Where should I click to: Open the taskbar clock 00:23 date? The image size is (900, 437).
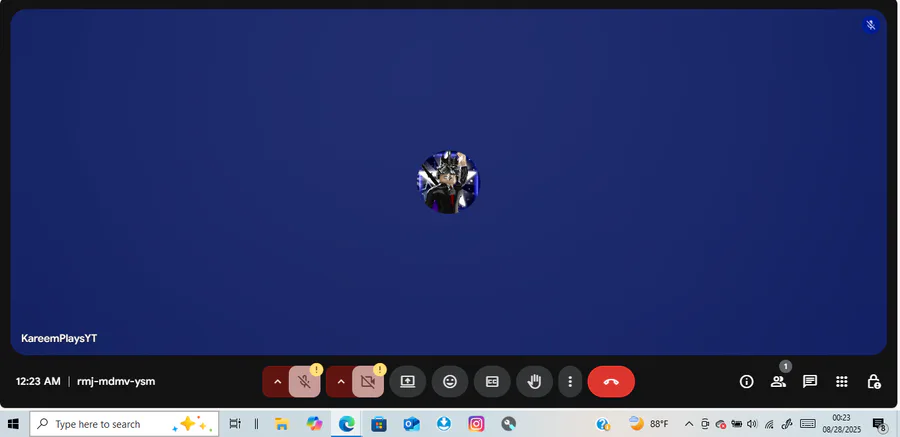(x=841, y=424)
